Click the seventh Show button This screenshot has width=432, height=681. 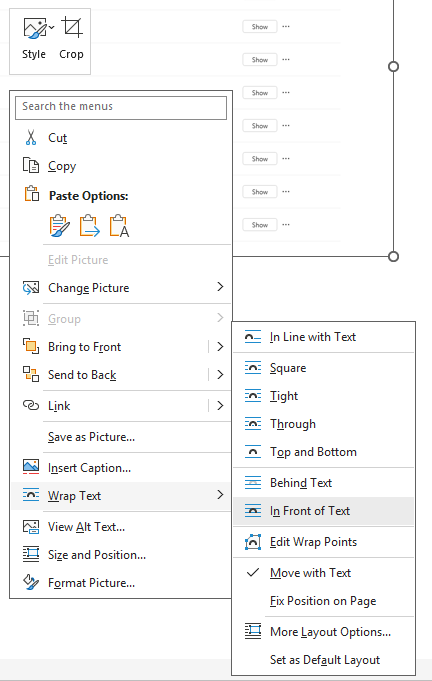(x=260, y=225)
